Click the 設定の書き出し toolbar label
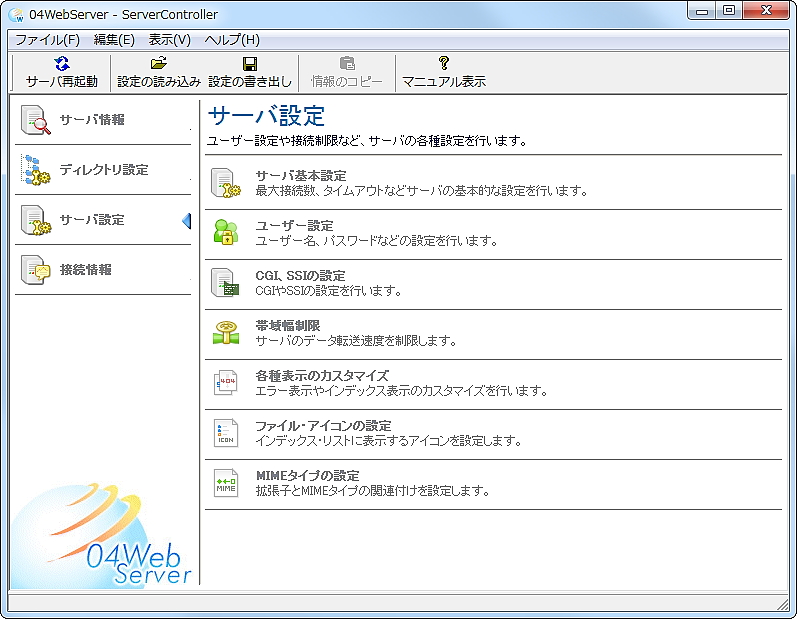Viewport: 797px width, 619px height. click(250, 82)
